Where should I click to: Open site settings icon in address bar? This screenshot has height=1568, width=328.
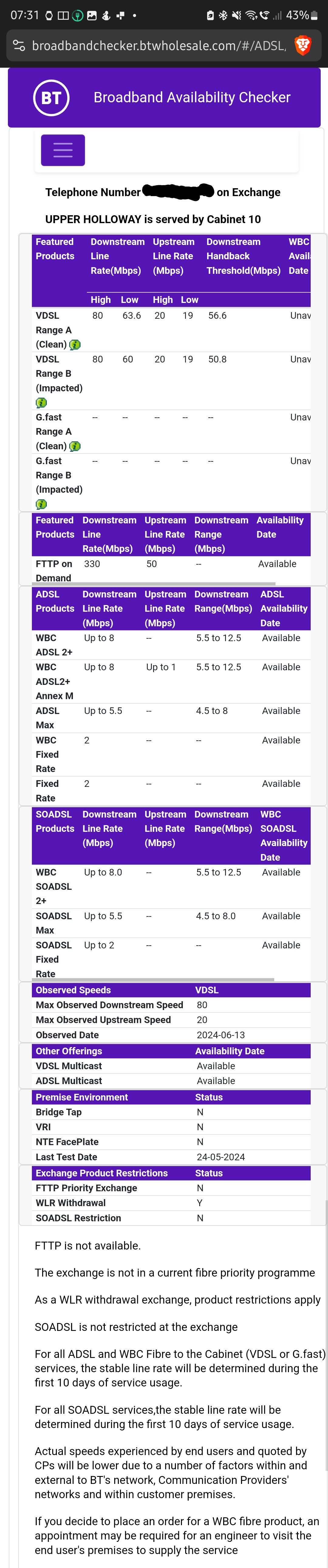tap(19, 45)
